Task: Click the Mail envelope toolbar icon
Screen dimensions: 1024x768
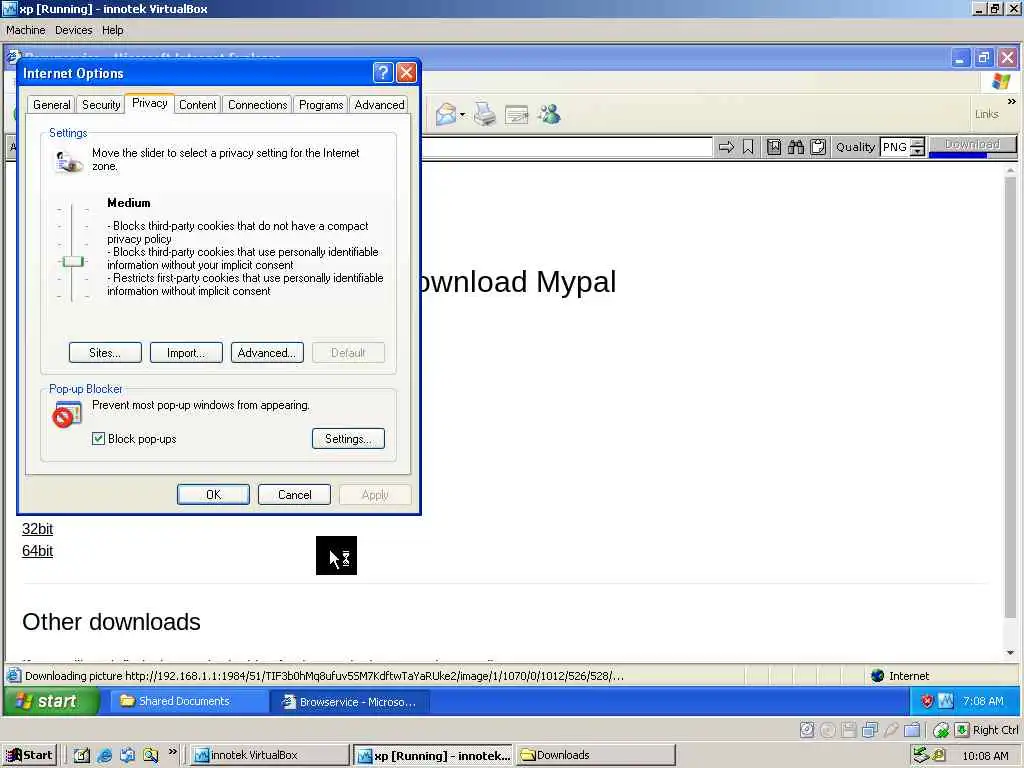Action: pyautogui.click(x=446, y=114)
